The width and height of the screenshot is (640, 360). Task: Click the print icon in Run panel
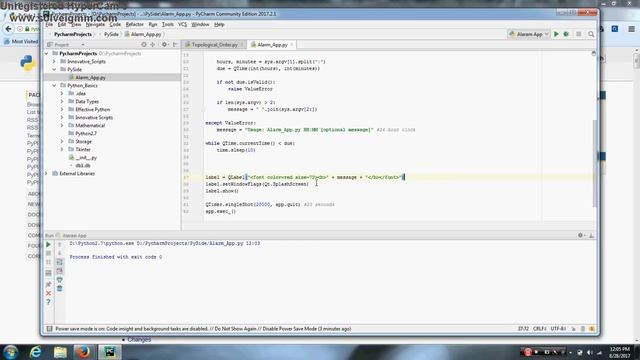[x=60, y=280]
